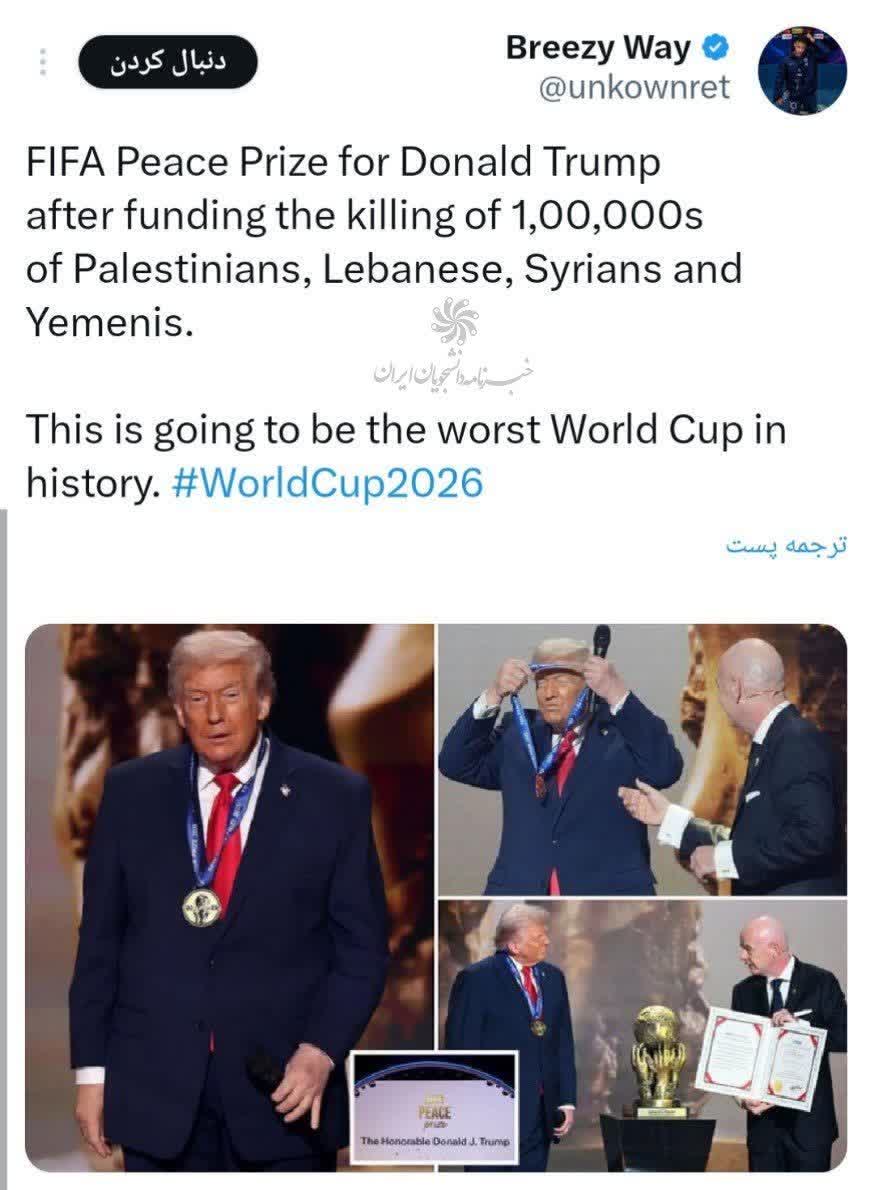The image size is (874, 1190).
Task: Click the Breezy Way display name
Action: [x=598, y=48]
